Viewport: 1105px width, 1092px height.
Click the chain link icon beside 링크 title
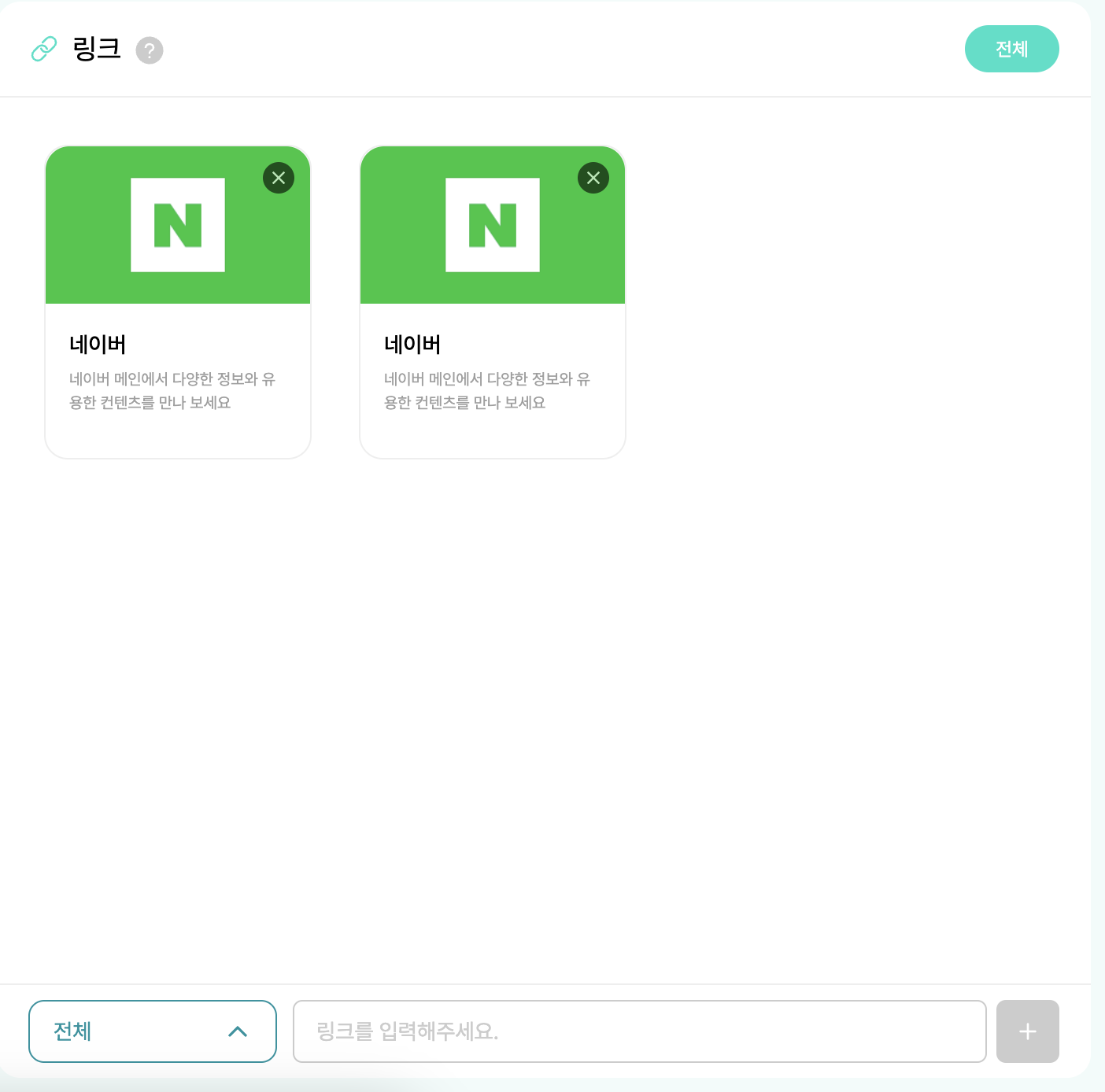[44, 49]
